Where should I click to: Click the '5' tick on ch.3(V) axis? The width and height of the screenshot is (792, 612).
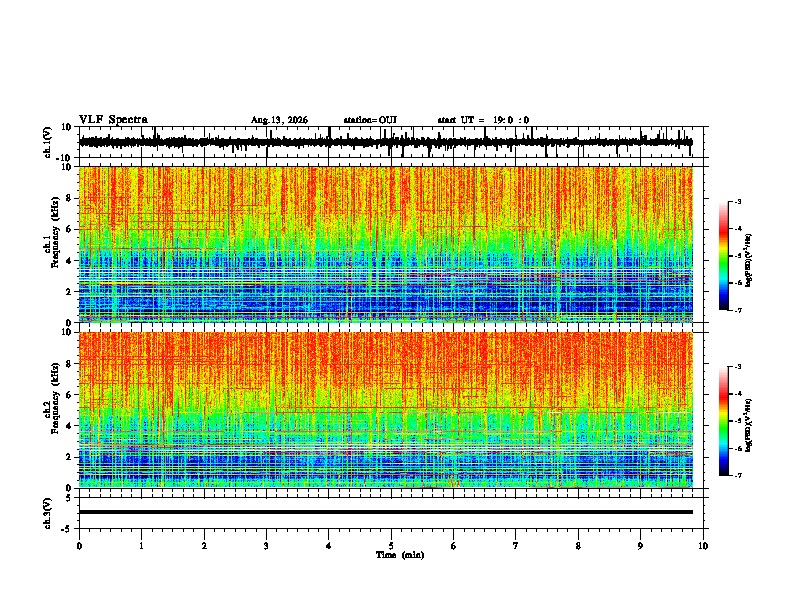70,498
